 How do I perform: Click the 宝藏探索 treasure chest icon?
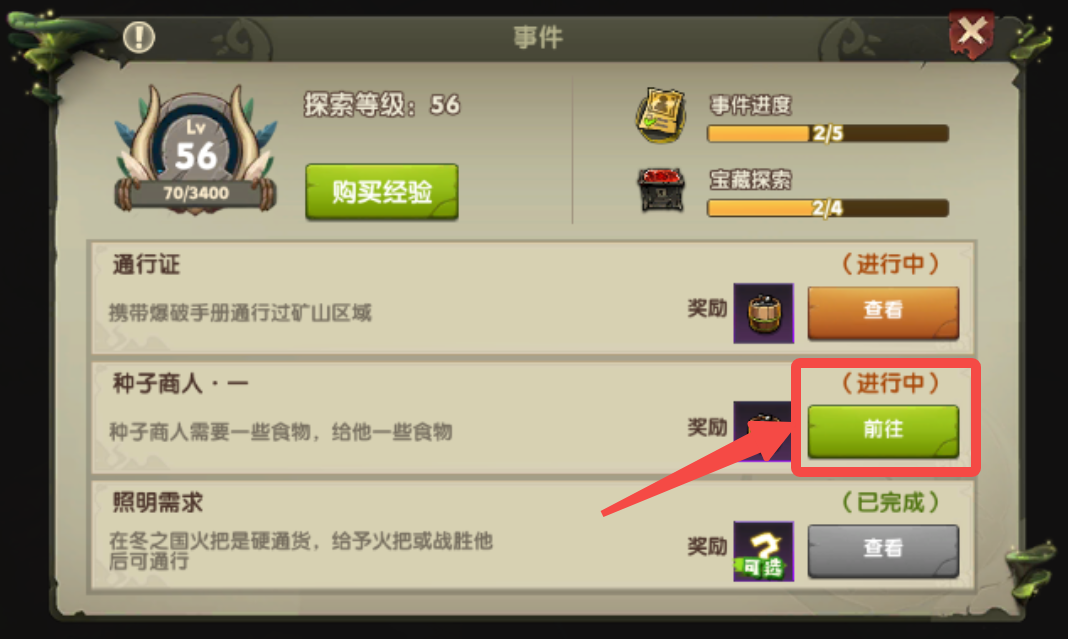click(x=661, y=190)
